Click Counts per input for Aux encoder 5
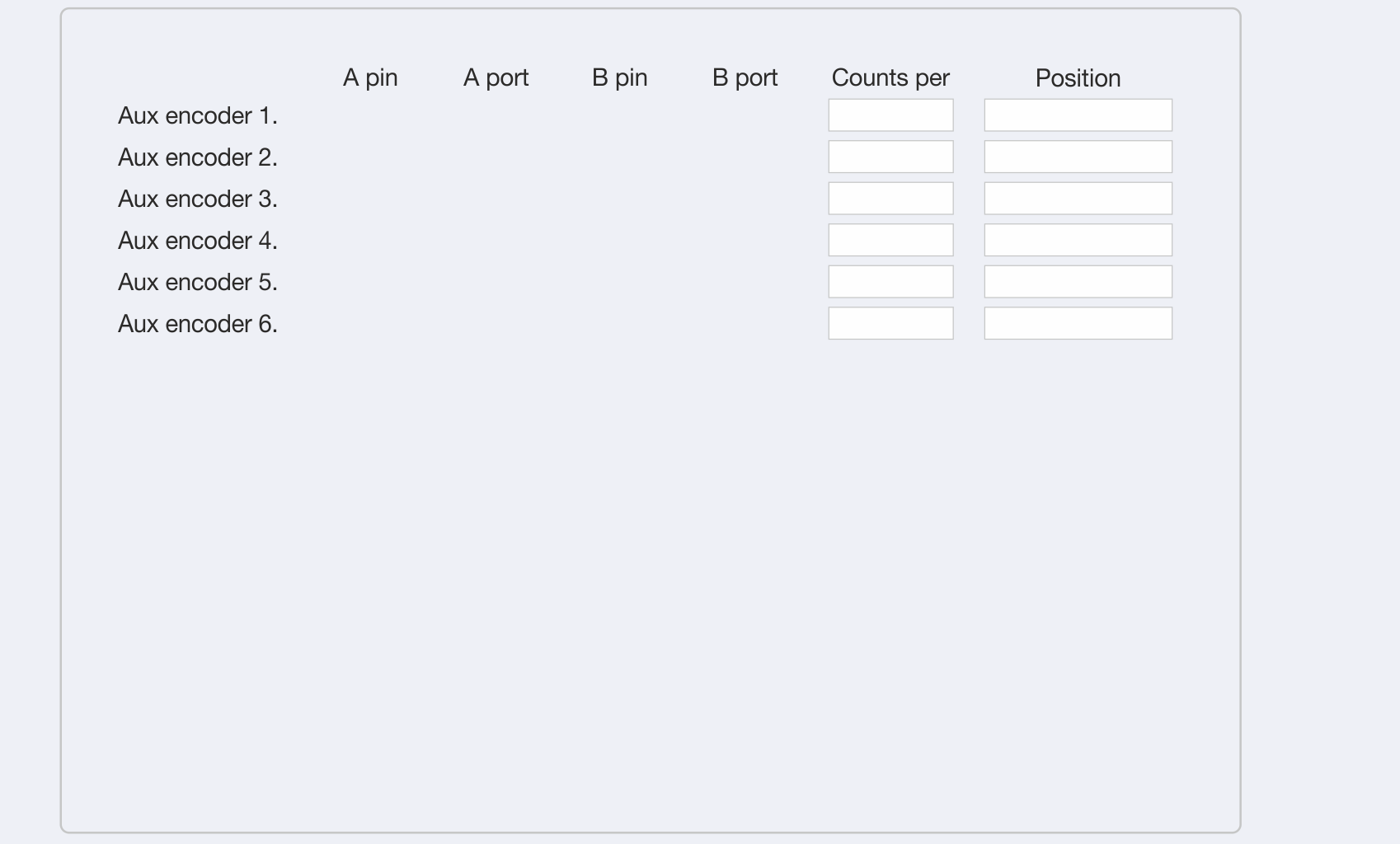The width and height of the screenshot is (1400, 844). (x=890, y=282)
